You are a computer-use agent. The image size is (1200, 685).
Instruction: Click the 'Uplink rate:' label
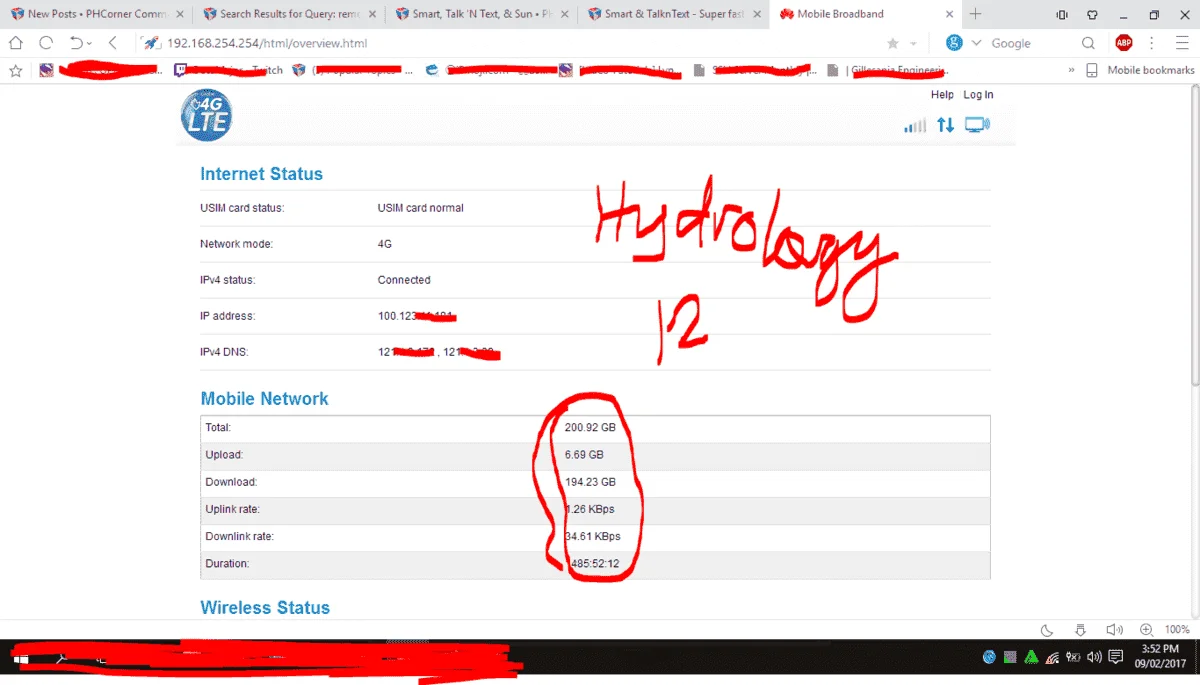pyautogui.click(x=232, y=509)
